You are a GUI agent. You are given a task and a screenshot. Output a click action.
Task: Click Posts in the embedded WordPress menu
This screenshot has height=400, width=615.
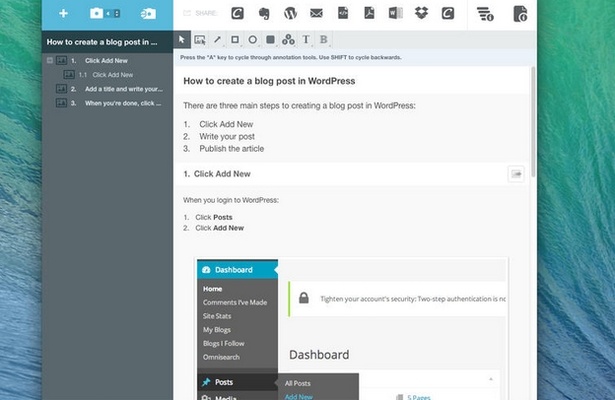pyautogui.click(x=237, y=382)
